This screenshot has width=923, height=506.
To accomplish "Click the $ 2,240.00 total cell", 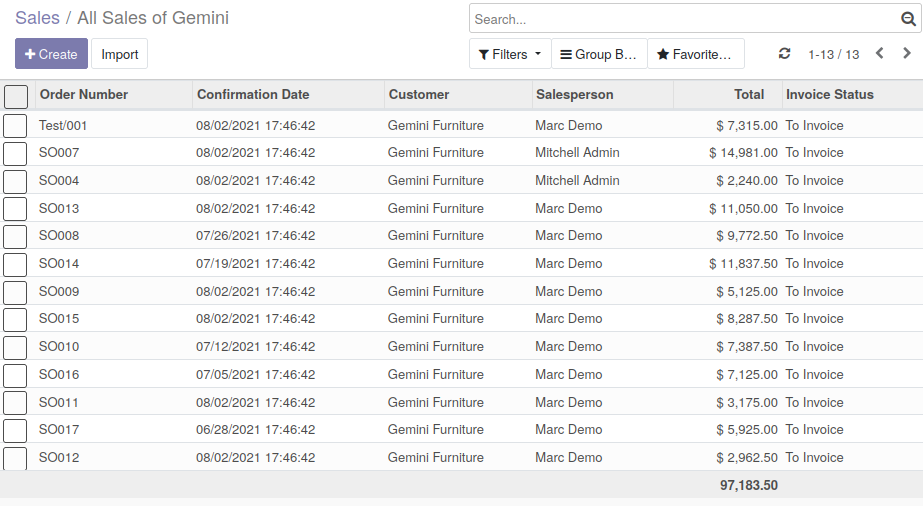I will (x=746, y=181).
